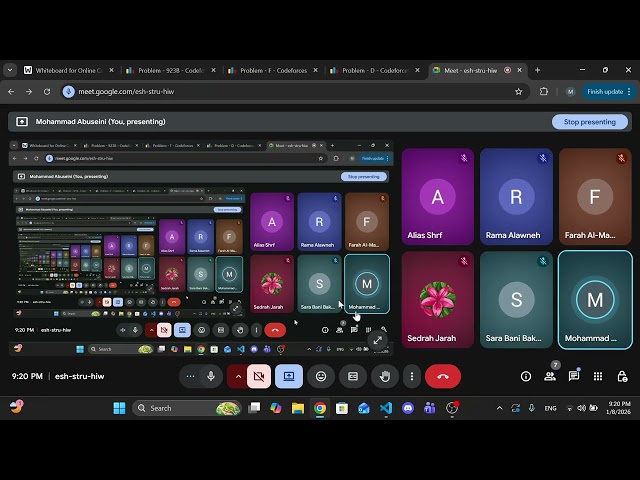
Task: Click the share screen presenting icon
Action: pyautogui.click(x=289, y=376)
